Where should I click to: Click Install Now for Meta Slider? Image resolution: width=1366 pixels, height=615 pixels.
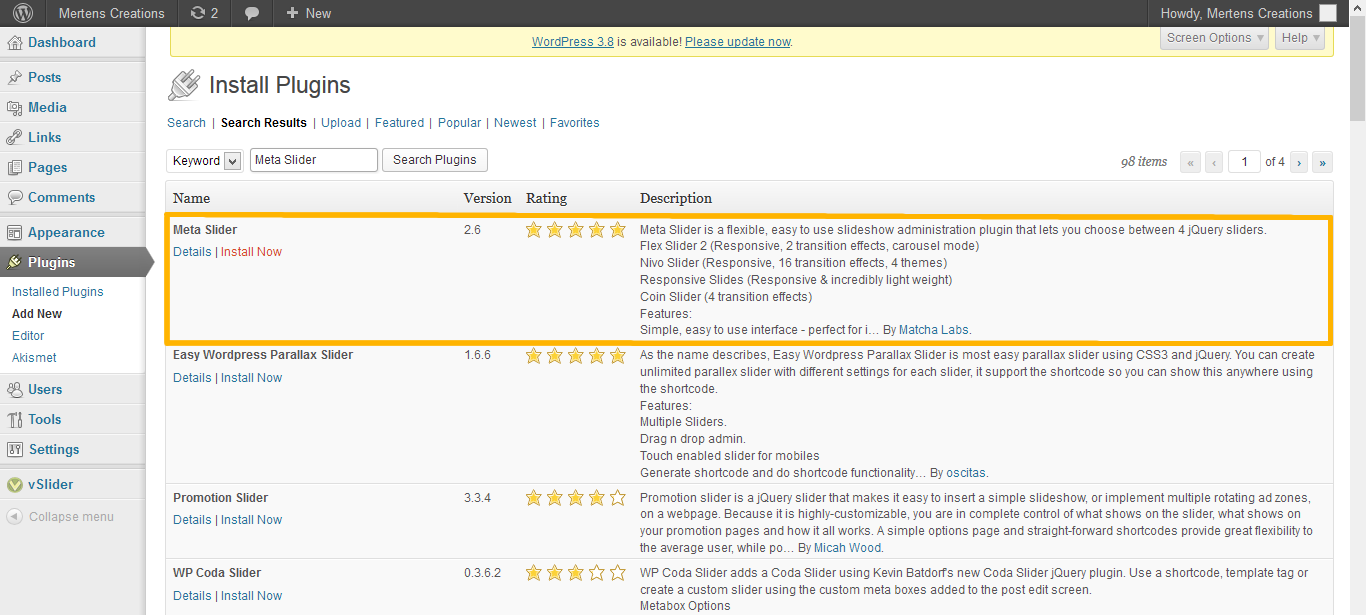(x=251, y=252)
